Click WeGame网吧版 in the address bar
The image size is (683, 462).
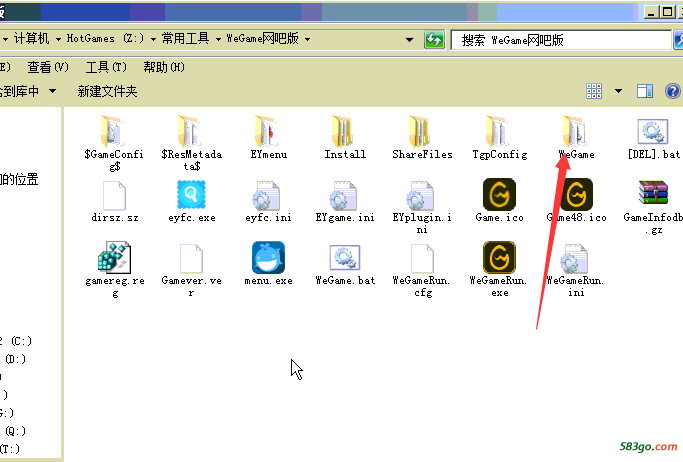263,39
